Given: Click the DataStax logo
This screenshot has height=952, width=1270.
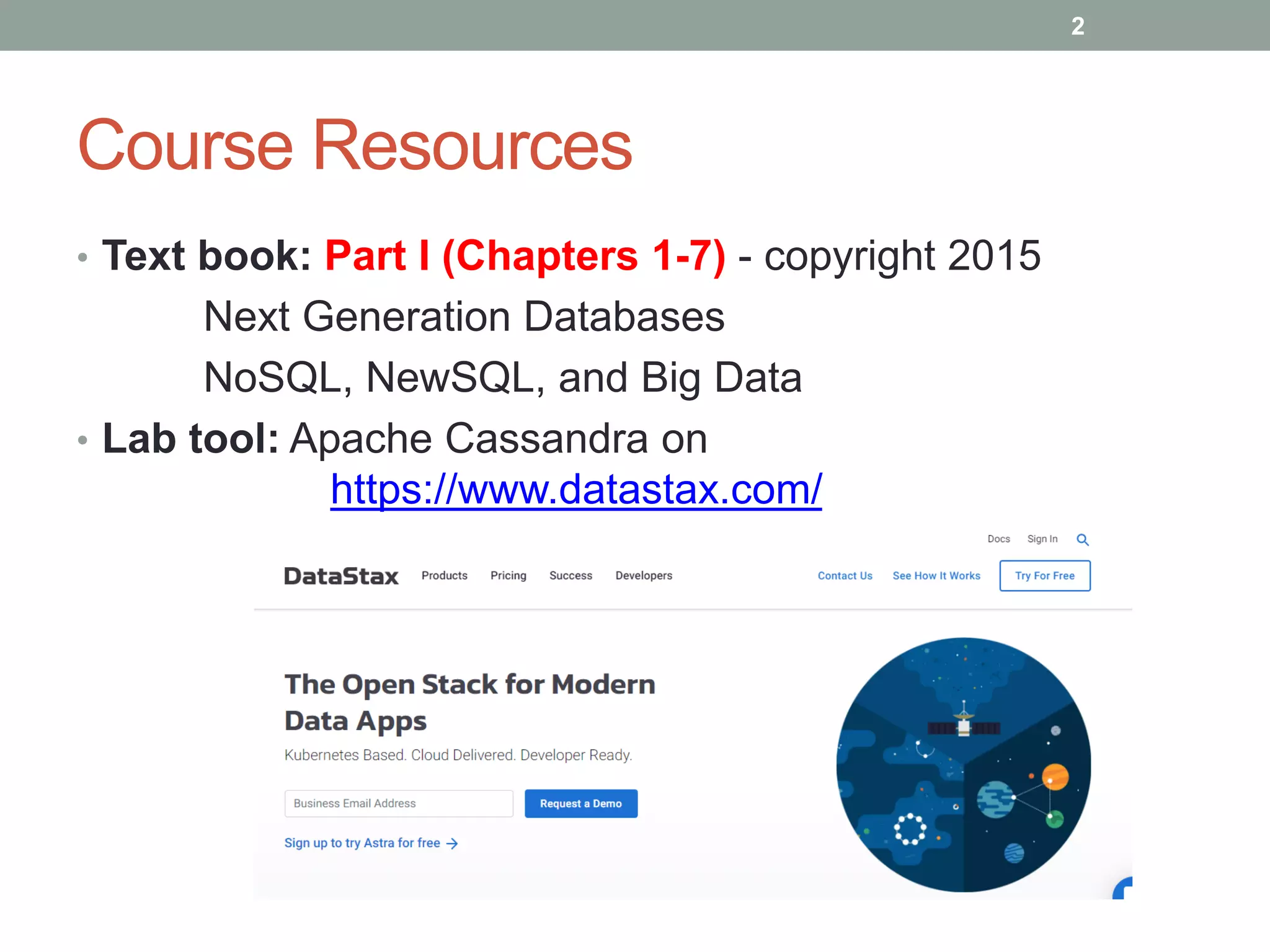Looking at the screenshot, I should point(341,576).
